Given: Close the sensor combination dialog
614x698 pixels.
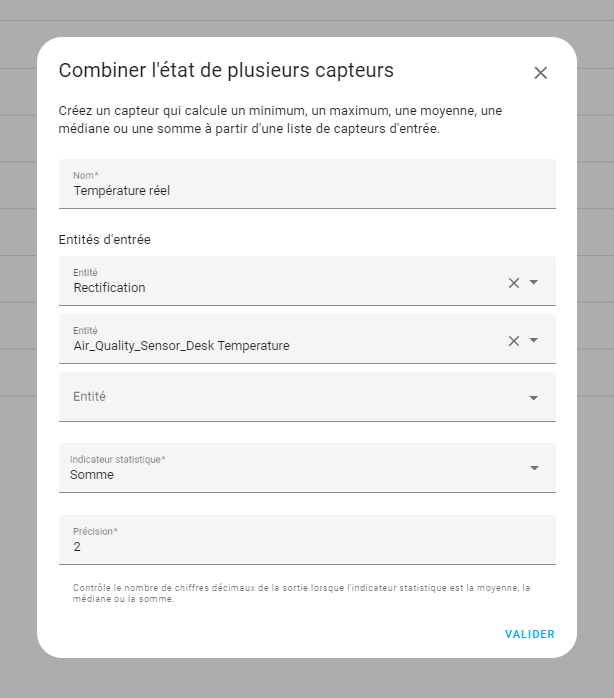Looking at the screenshot, I should tap(541, 73).
